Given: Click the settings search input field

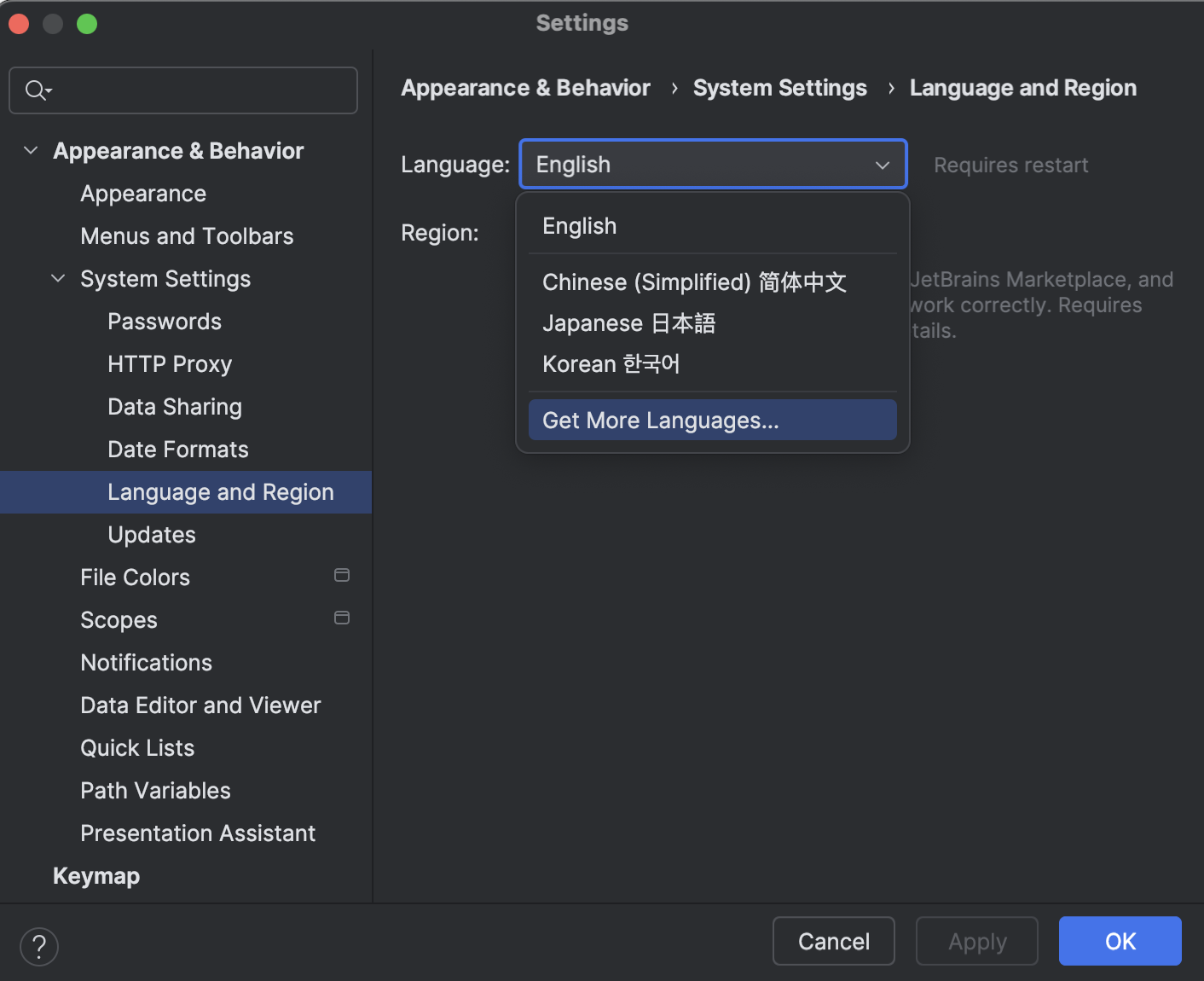Looking at the screenshot, I should pos(182,90).
